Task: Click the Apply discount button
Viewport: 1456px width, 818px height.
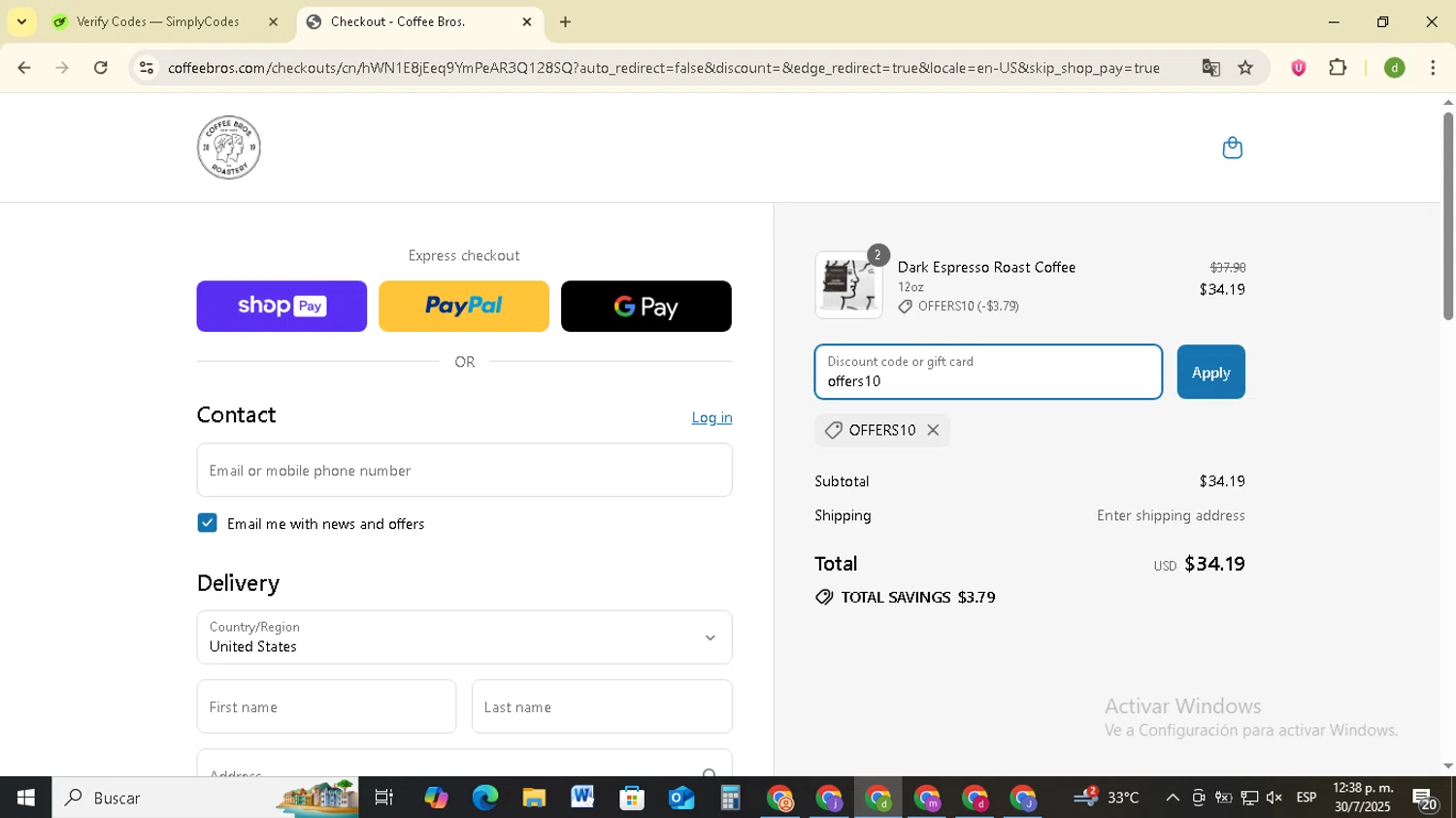Action: point(1210,372)
